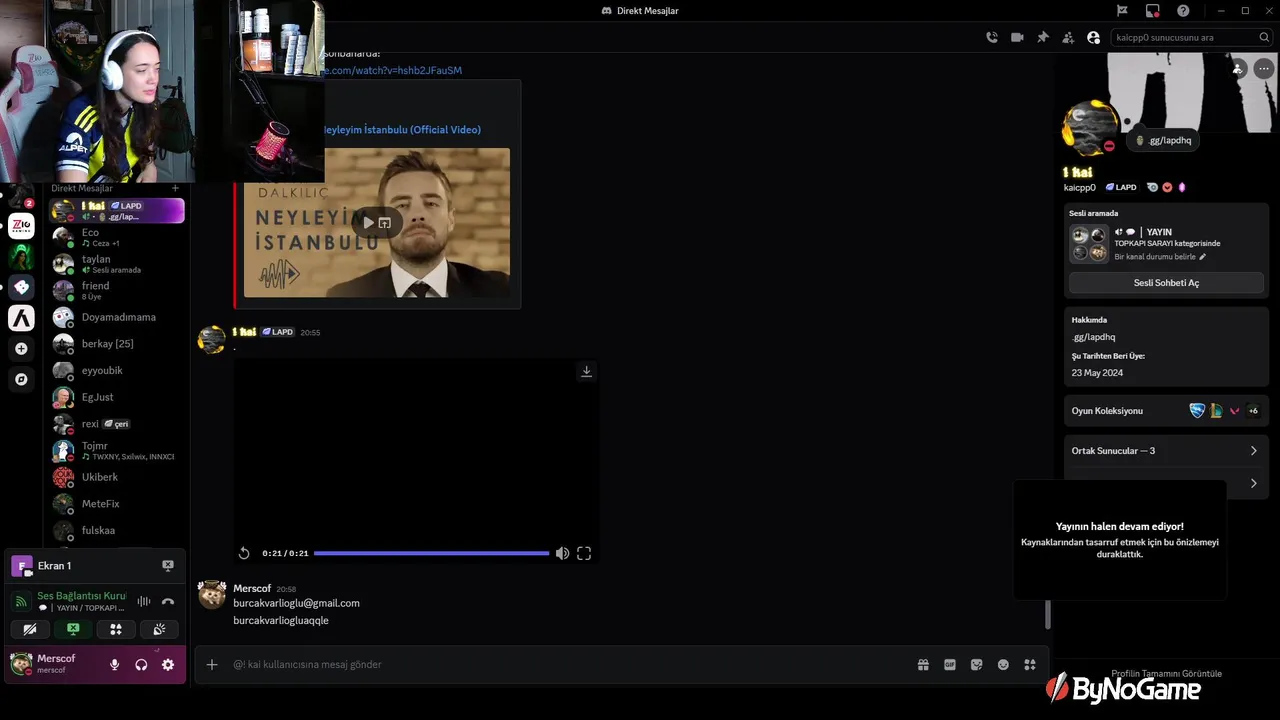Image resolution: width=1280 pixels, height=720 pixels.
Task: Open the youtube watch?v=hshb2JFauSM link
Action: [393, 70]
